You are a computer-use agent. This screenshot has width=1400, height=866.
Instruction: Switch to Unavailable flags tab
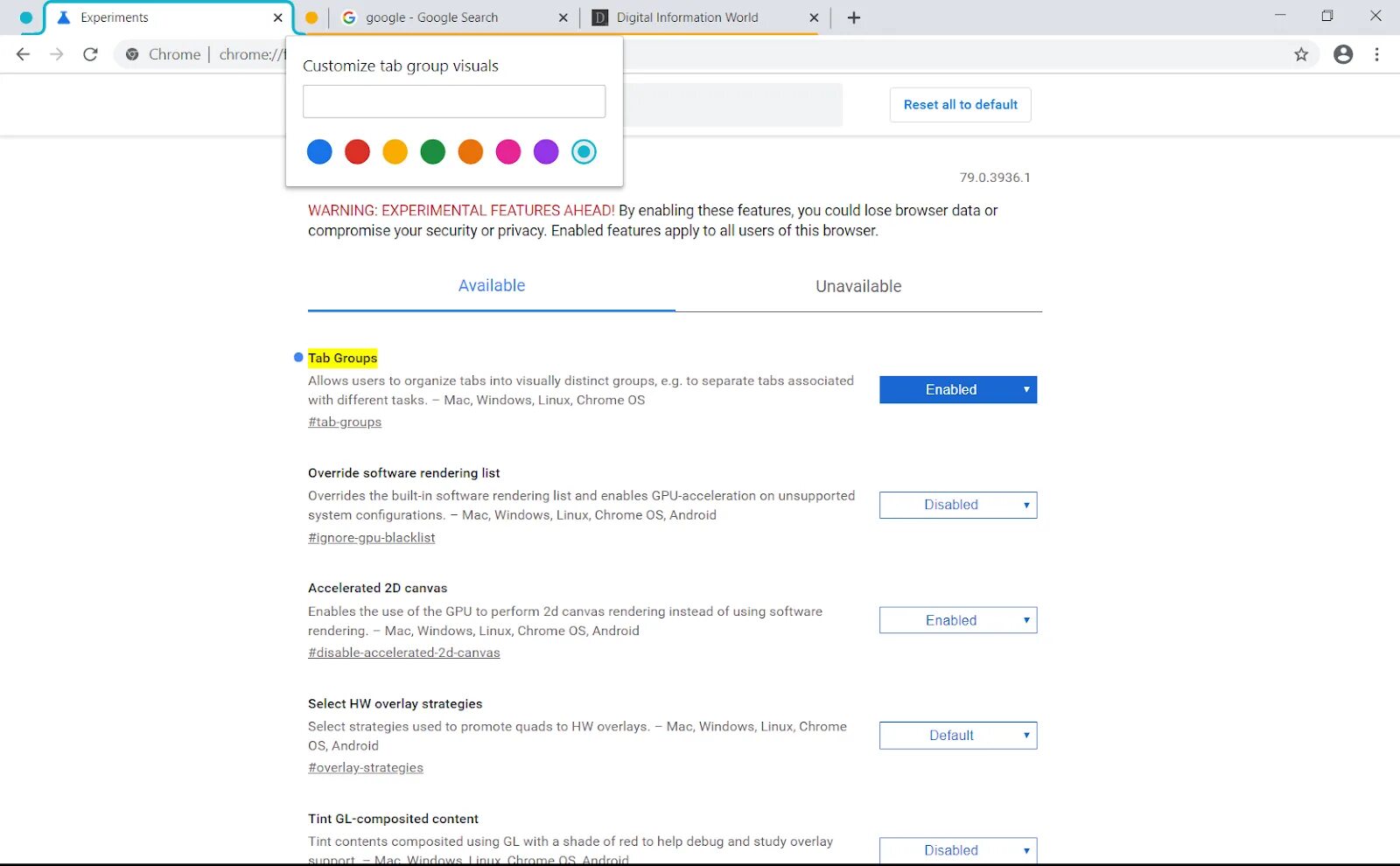coord(858,286)
